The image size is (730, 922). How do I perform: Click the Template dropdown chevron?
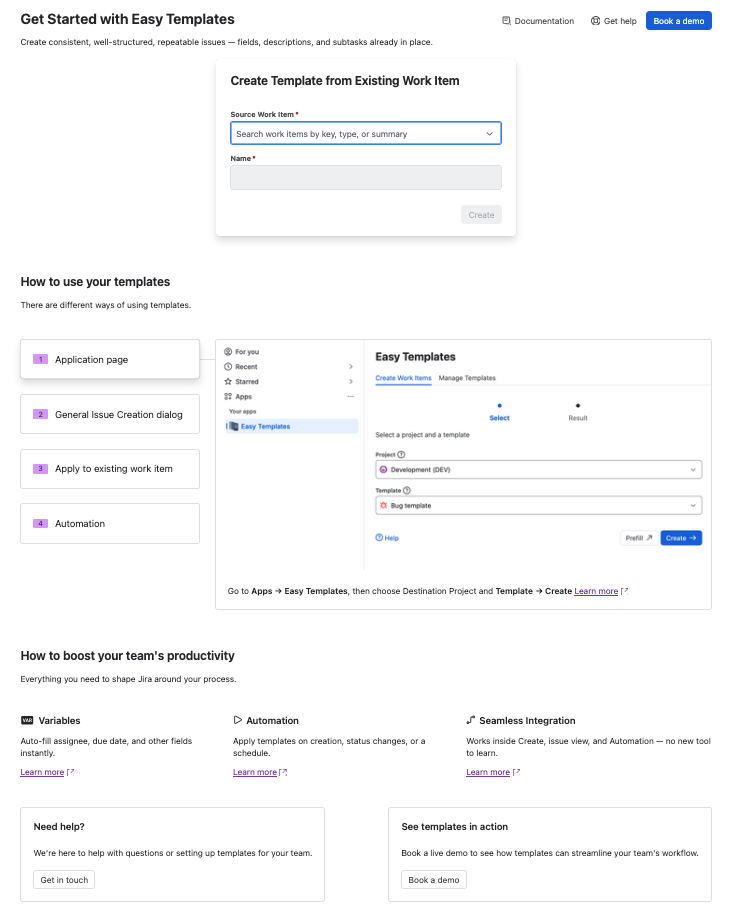(x=693, y=505)
